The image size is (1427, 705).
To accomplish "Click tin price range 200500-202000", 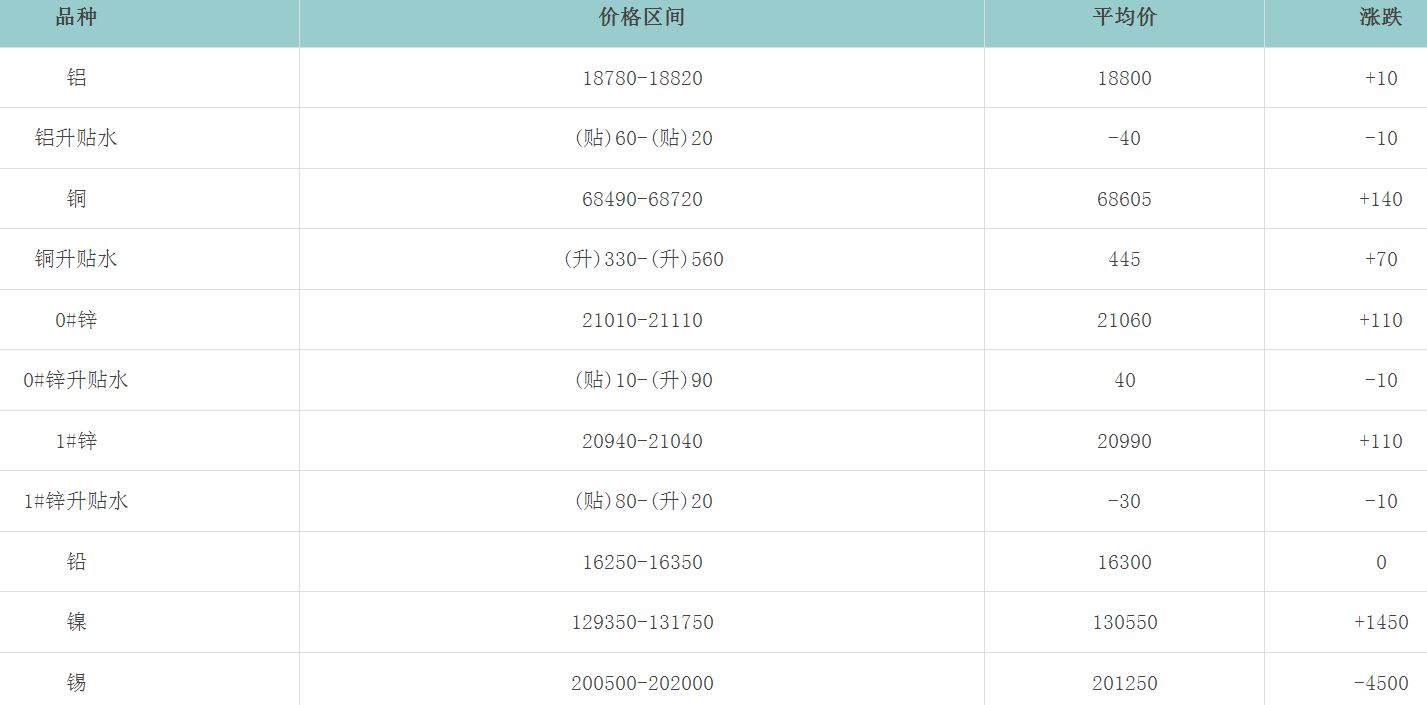I will [642, 683].
